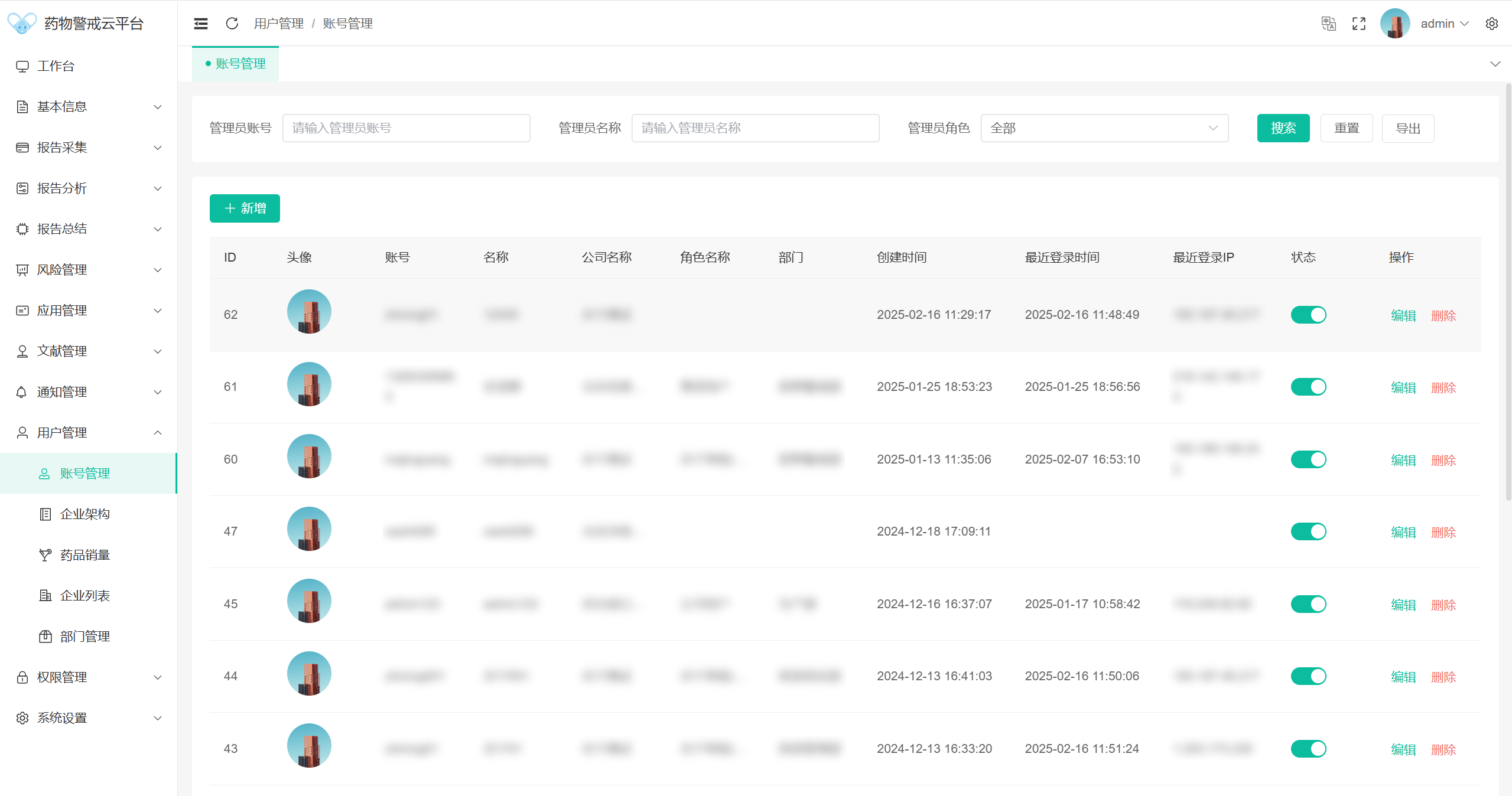Click the vertical page scrollbar

point(1508,295)
